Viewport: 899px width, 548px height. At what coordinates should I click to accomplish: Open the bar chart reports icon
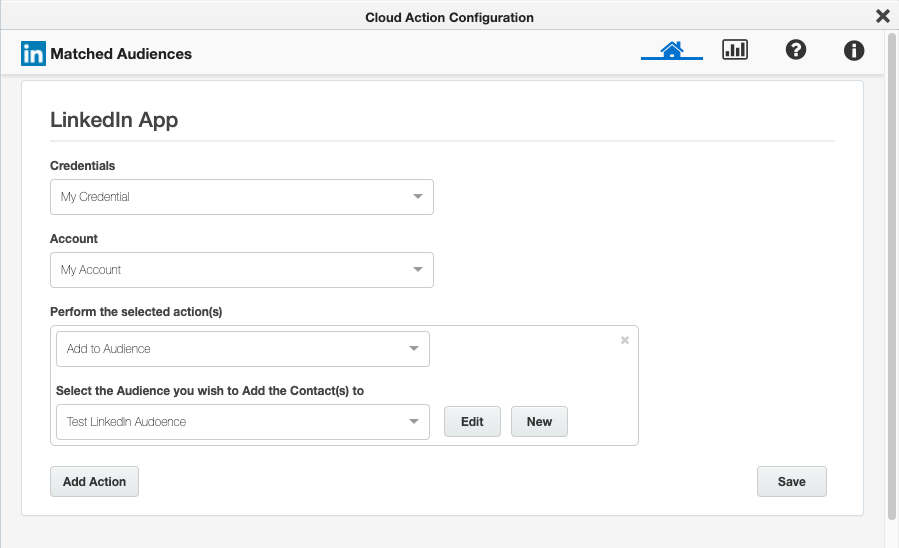pos(735,50)
